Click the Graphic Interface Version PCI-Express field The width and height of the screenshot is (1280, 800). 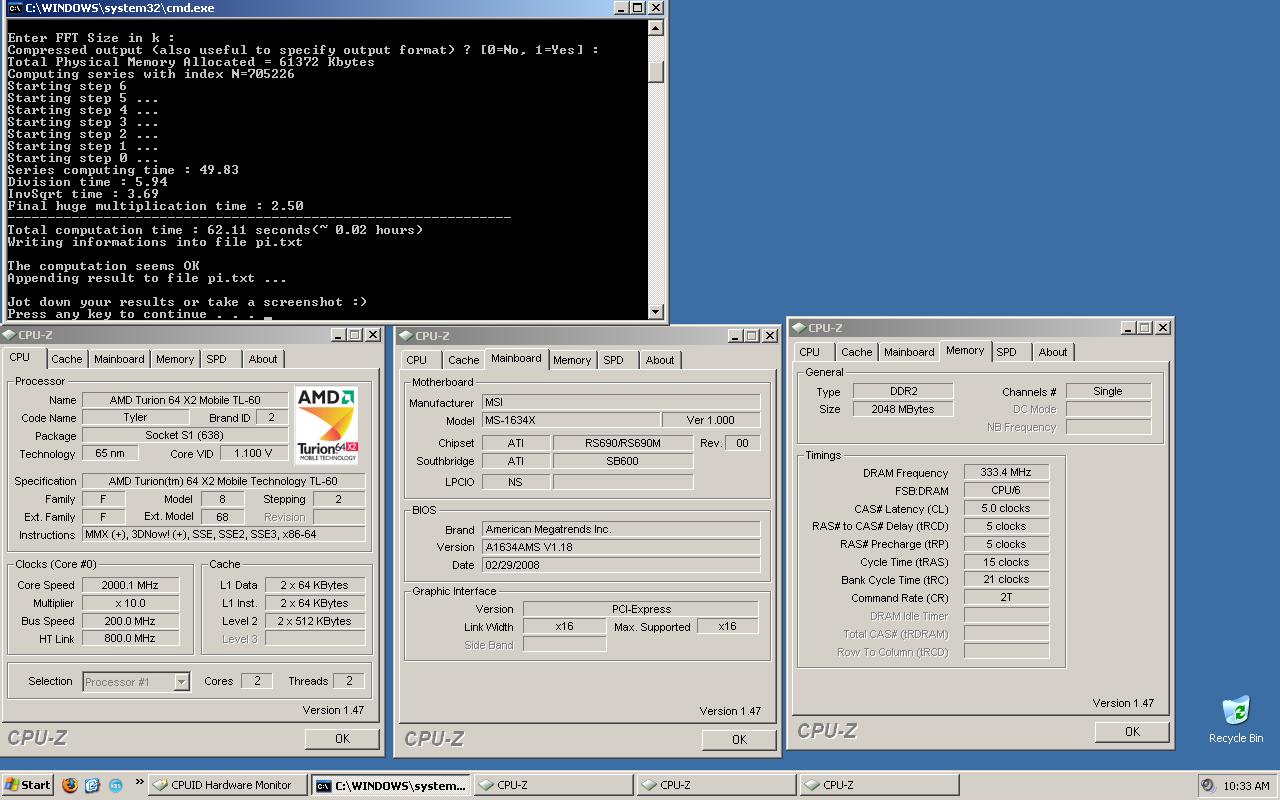coord(641,609)
